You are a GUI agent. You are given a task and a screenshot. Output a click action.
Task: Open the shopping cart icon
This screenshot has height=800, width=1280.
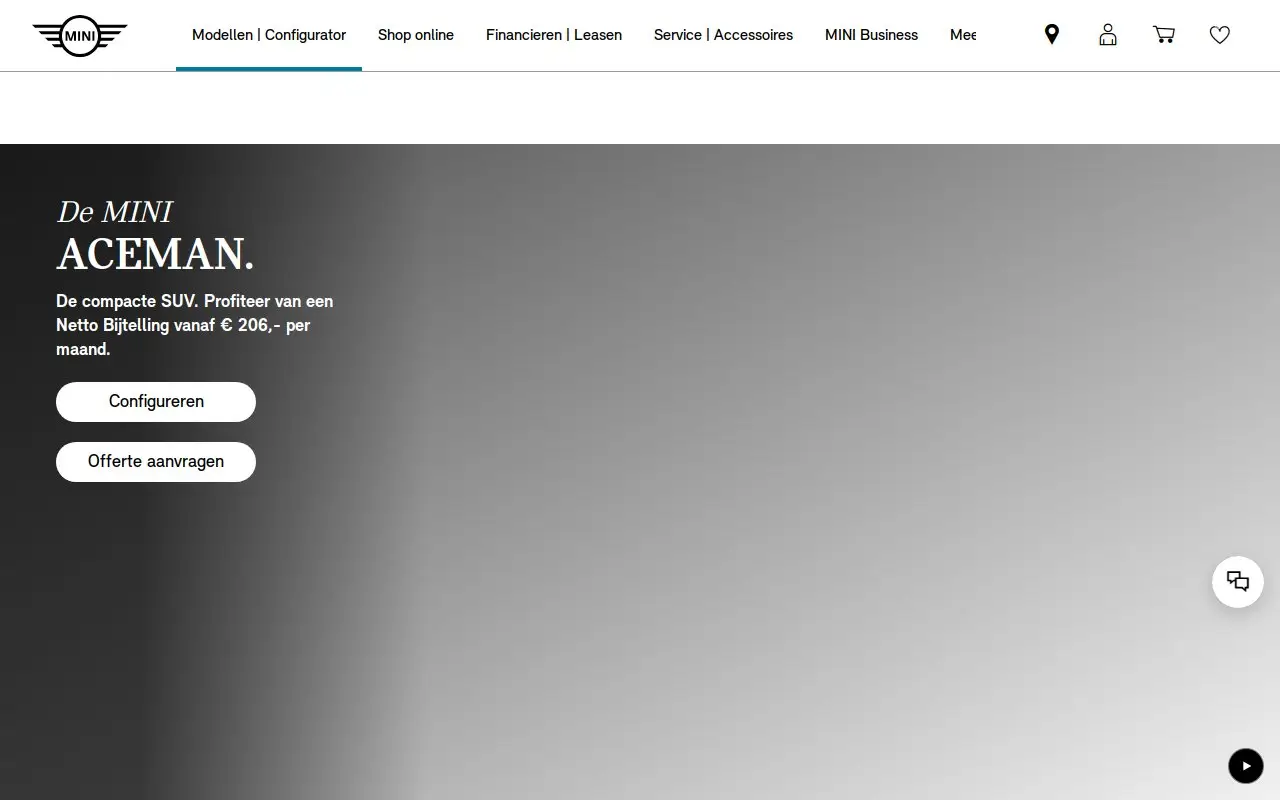(1163, 35)
